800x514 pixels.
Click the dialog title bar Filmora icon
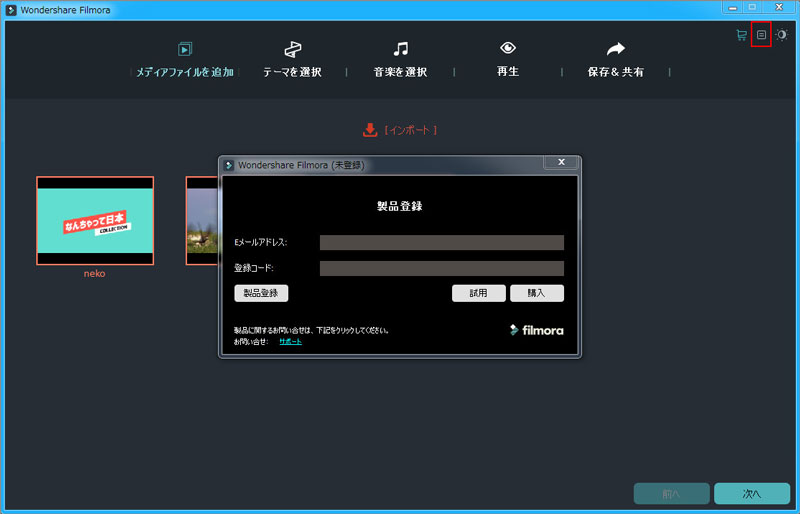tap(229, 165)
